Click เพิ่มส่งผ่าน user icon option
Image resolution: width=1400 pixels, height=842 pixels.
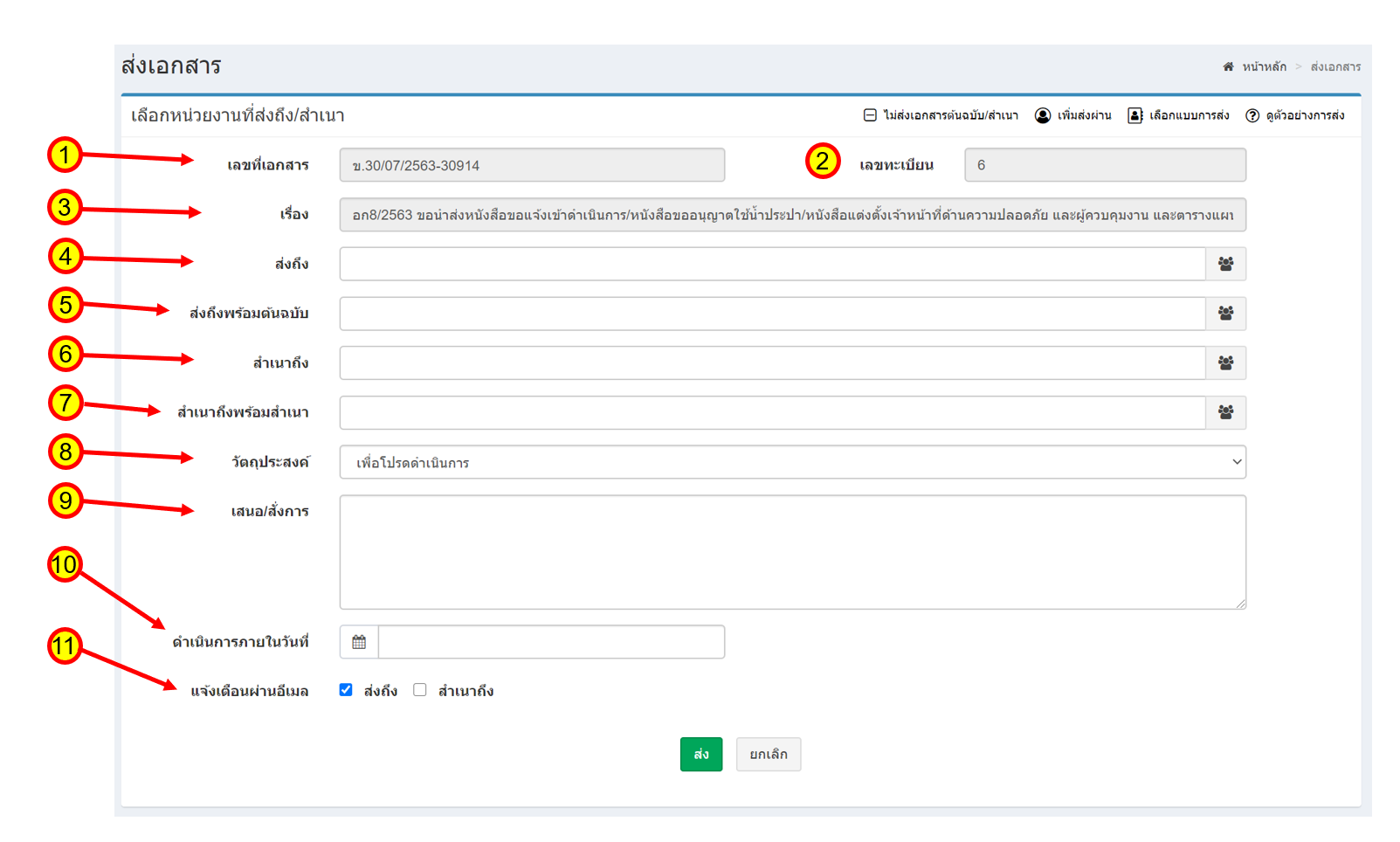click(x=1072, y=115)
